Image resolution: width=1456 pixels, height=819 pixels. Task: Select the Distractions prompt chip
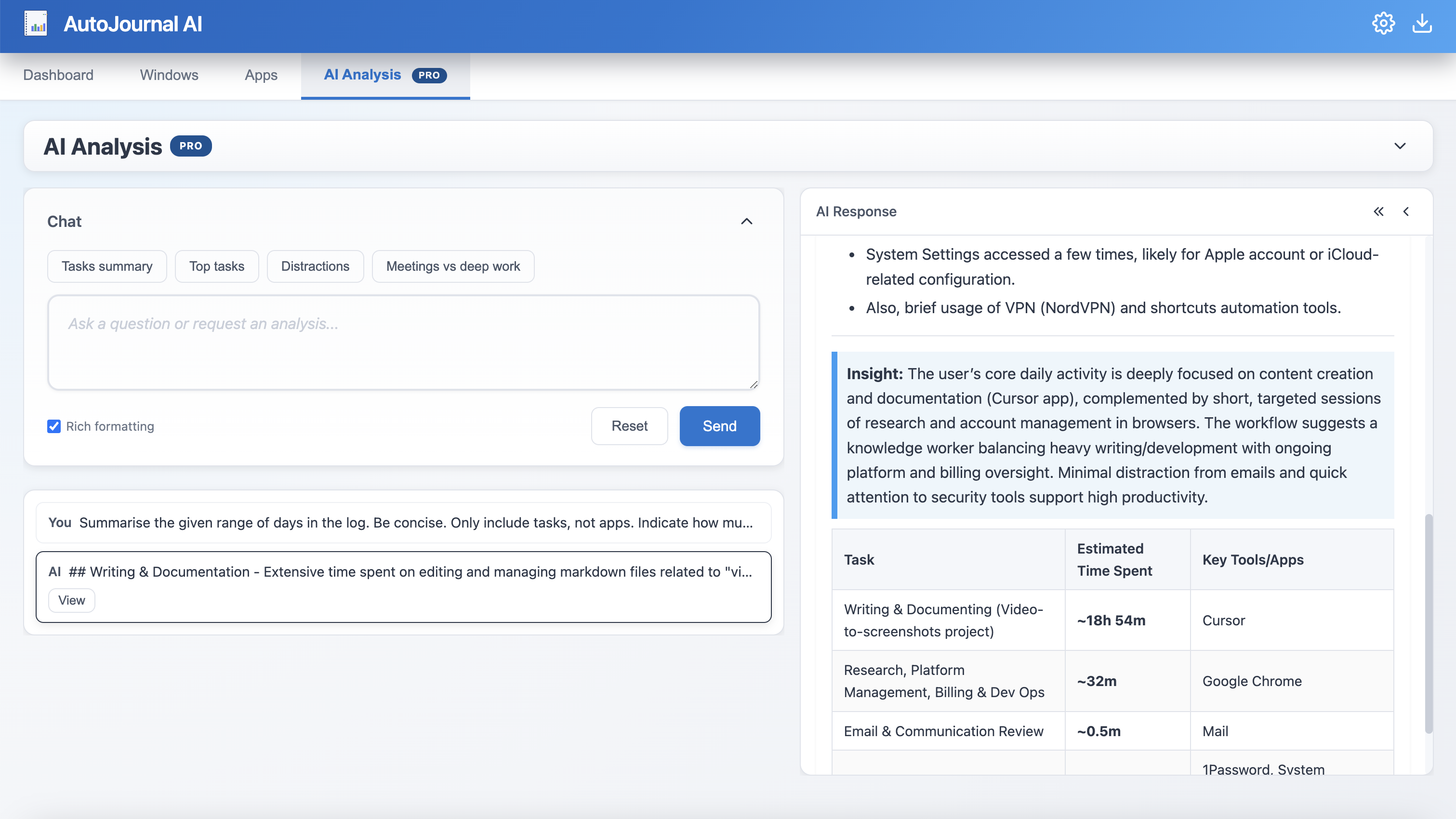click(315, 265)
